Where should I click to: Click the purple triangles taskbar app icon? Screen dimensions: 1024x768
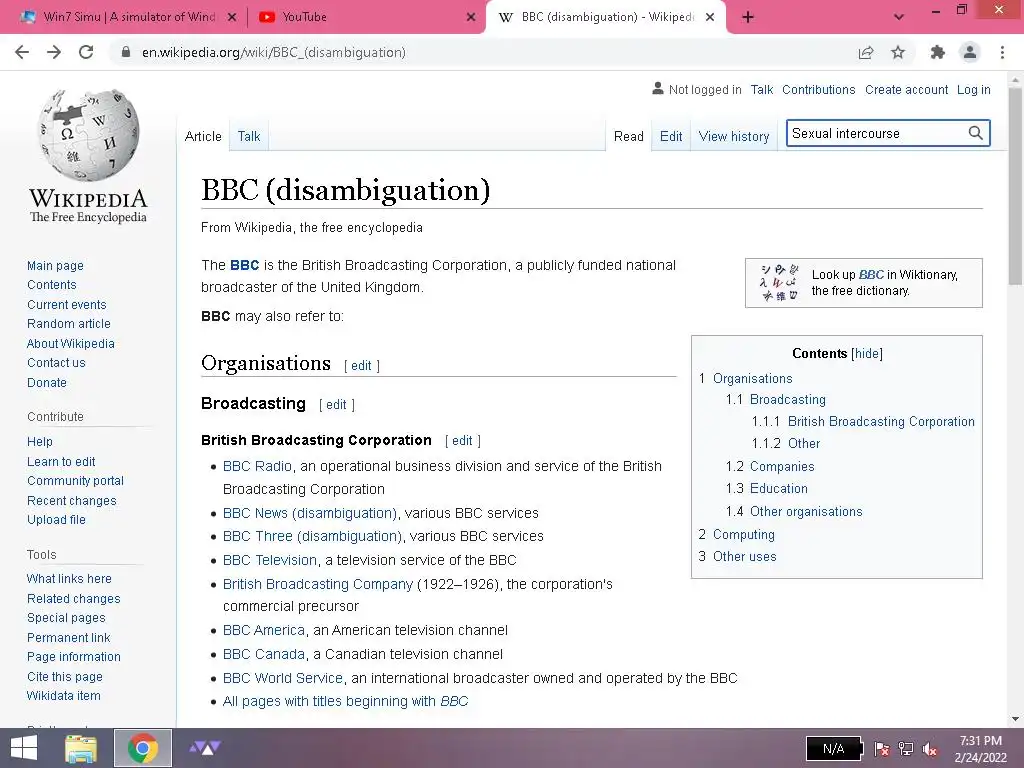click(x=205, y=748)
